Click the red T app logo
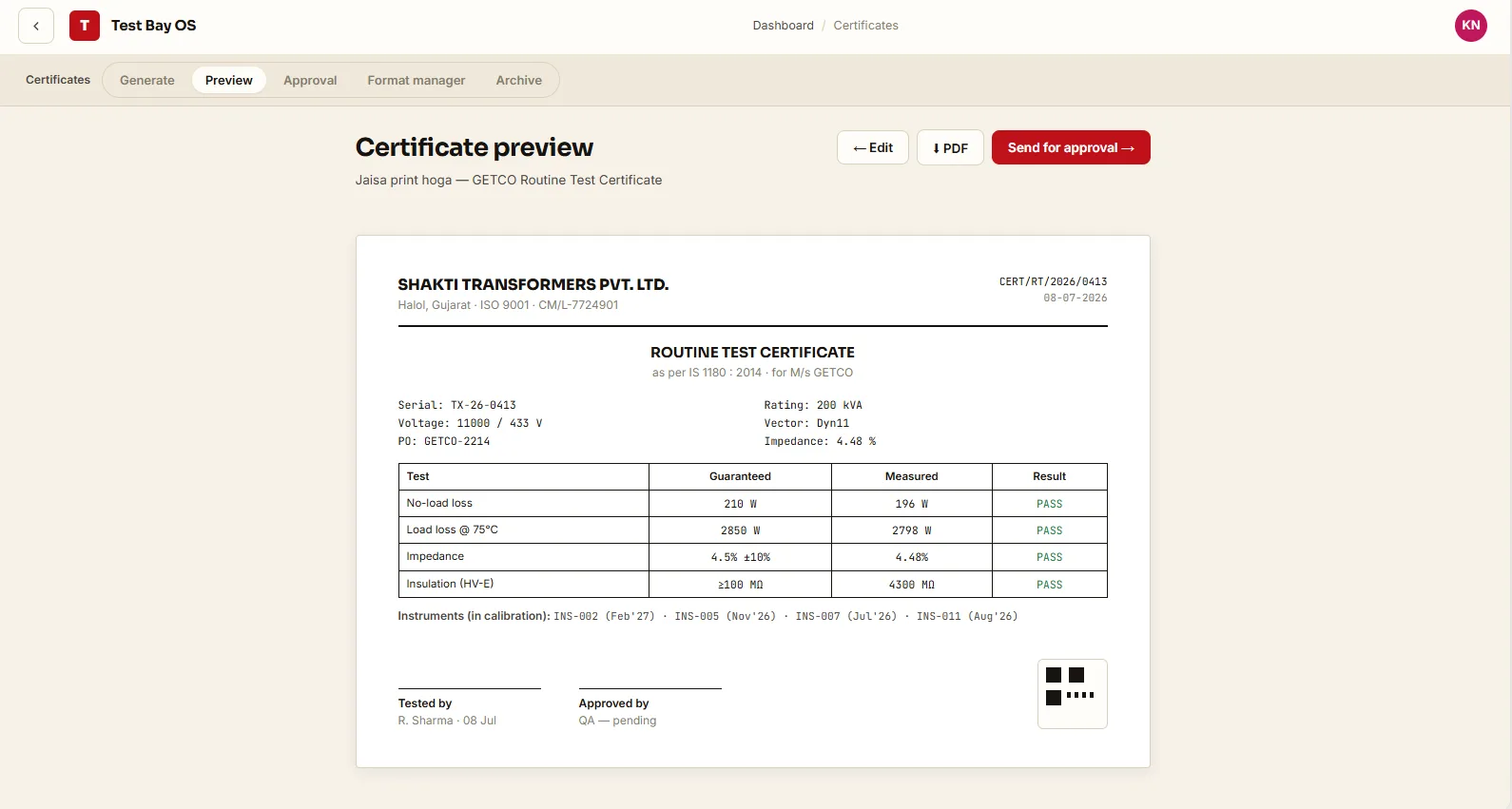Image resolution: width=1512 pixels, height=809 pixels. coord(85,26)
